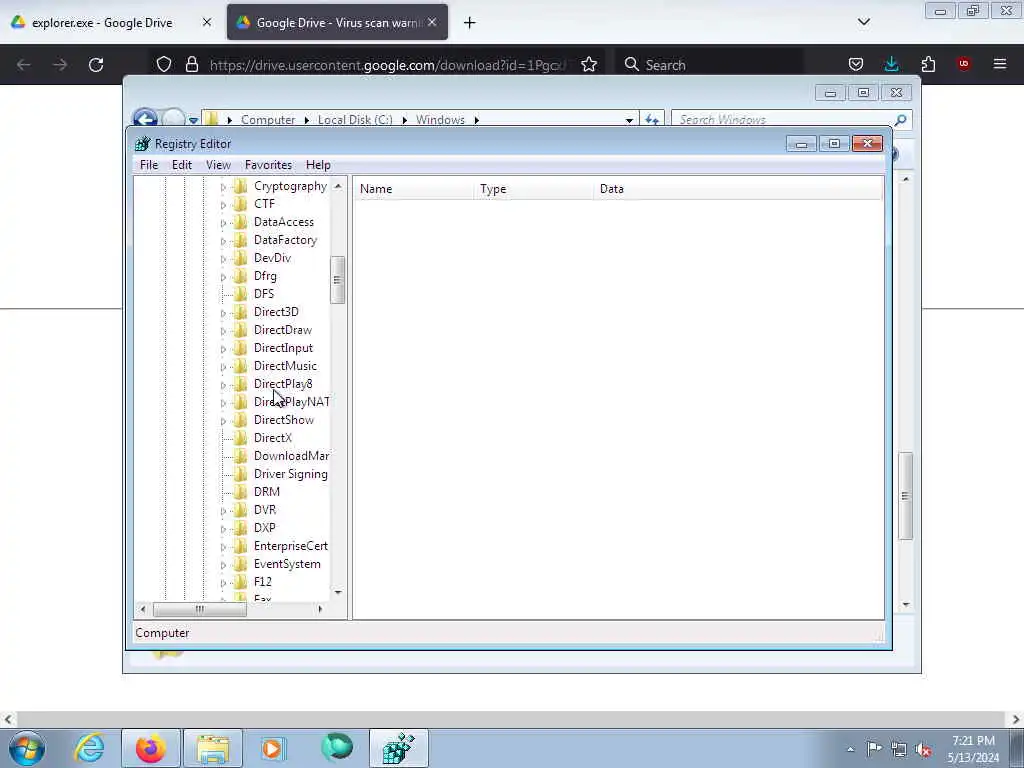The width and height of the screenshot is (1024, 768).
Task: Open Windows Media Player from the taskbar
Action: [274, 748]
